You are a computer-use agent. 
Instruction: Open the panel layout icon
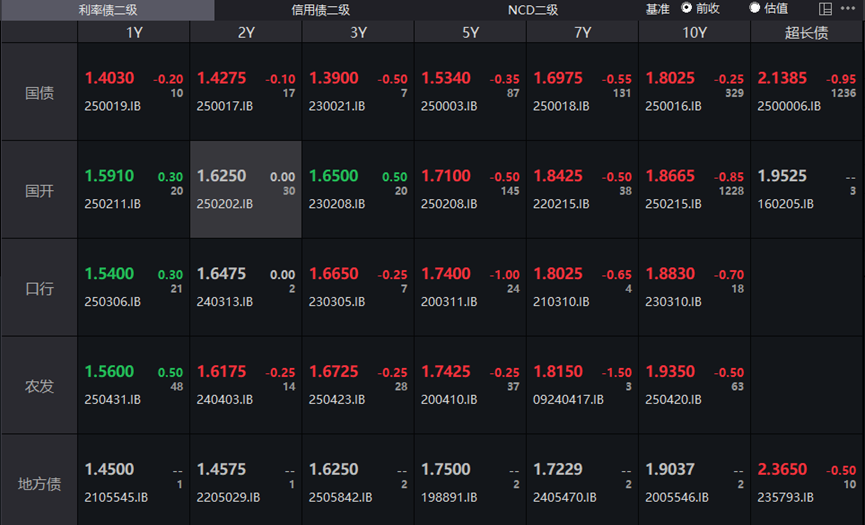click(825, 9)
